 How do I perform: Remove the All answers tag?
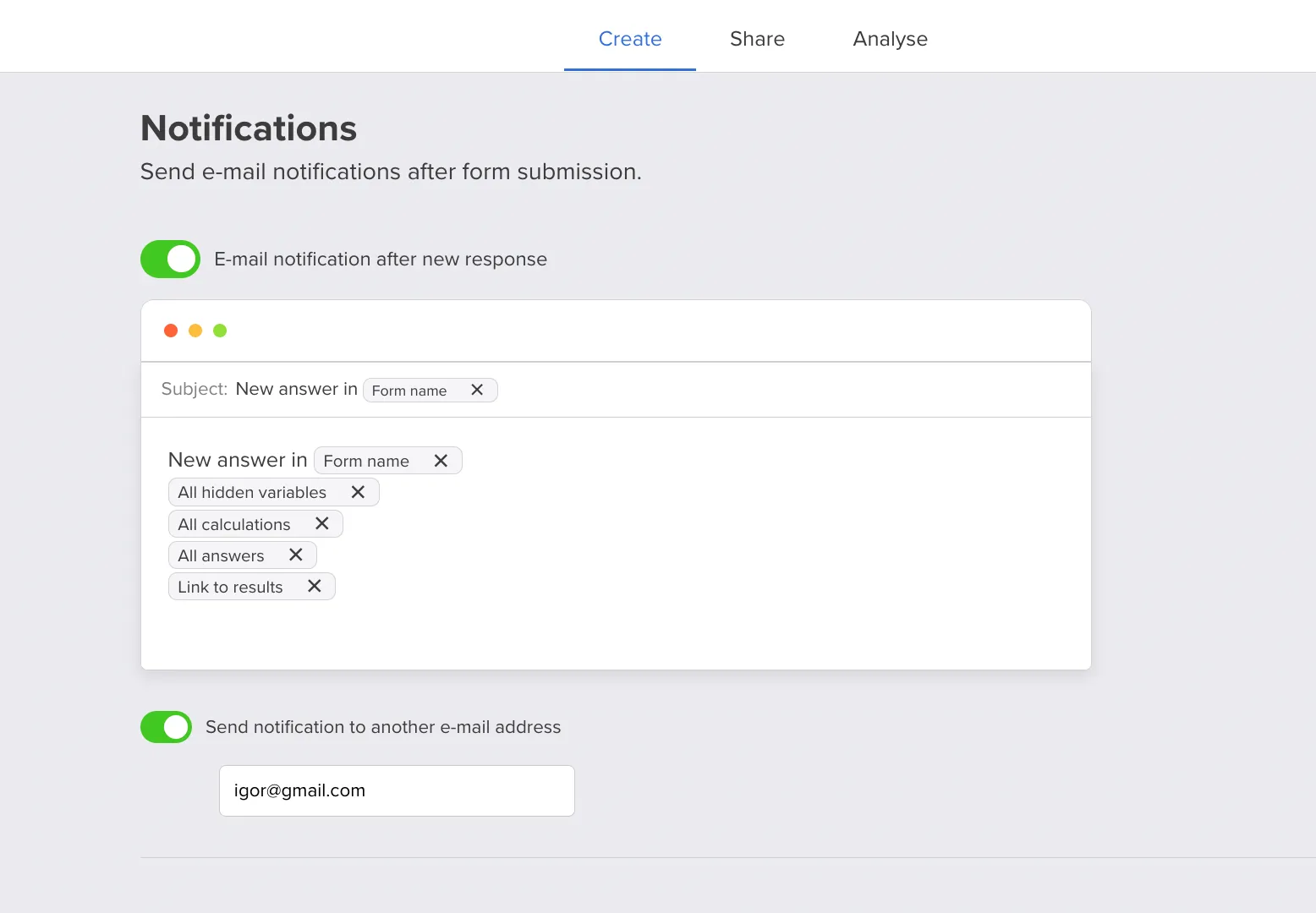[295, 555]
